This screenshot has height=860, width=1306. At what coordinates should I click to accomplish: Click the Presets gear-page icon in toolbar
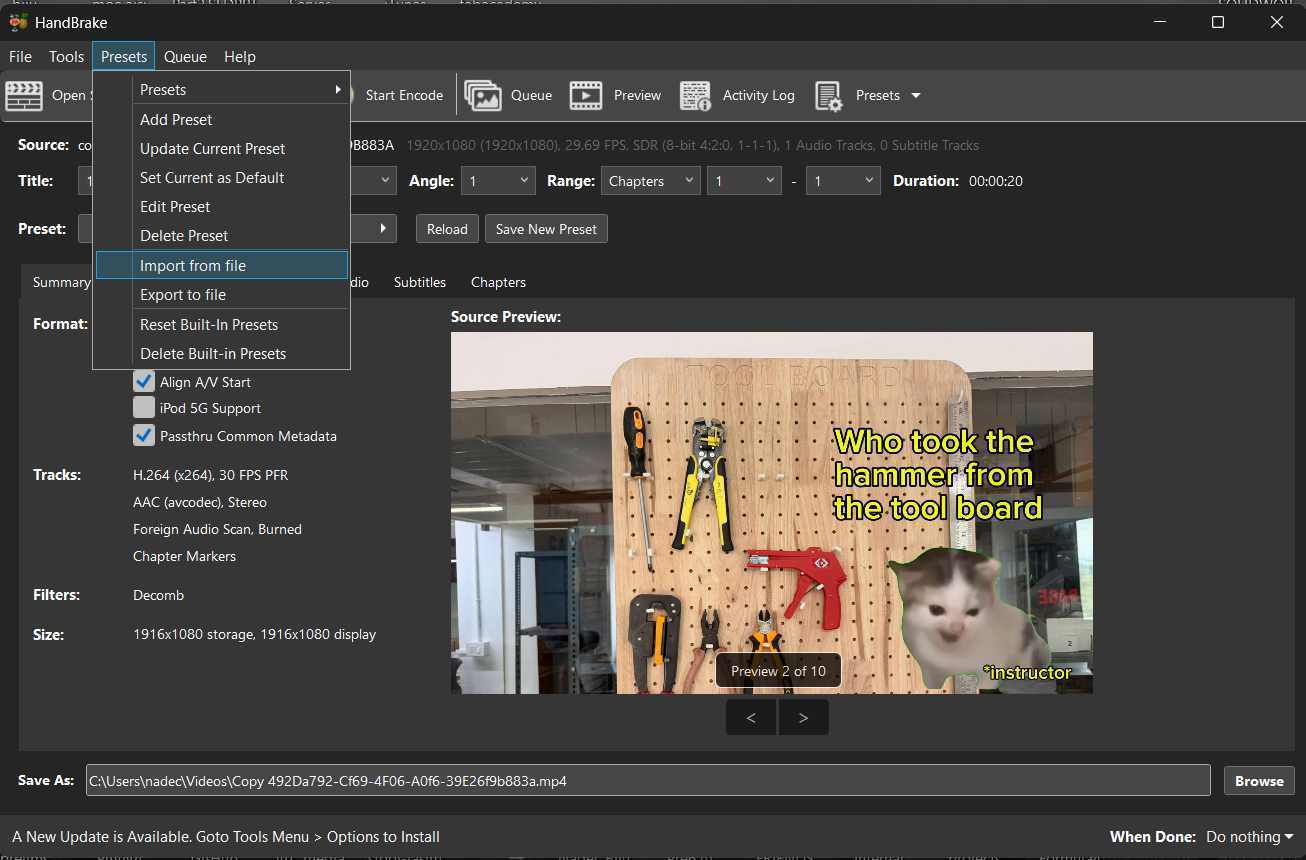829,96
